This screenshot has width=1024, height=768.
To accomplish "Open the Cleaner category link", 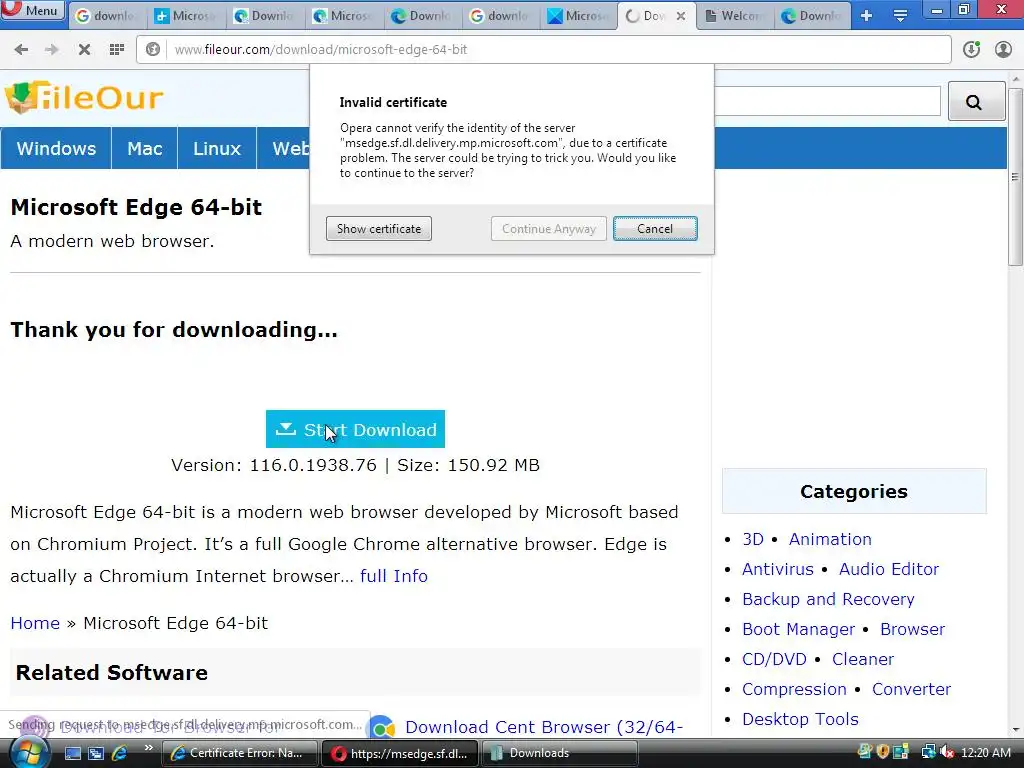I will pyautogui.click(x=863, y=660).
